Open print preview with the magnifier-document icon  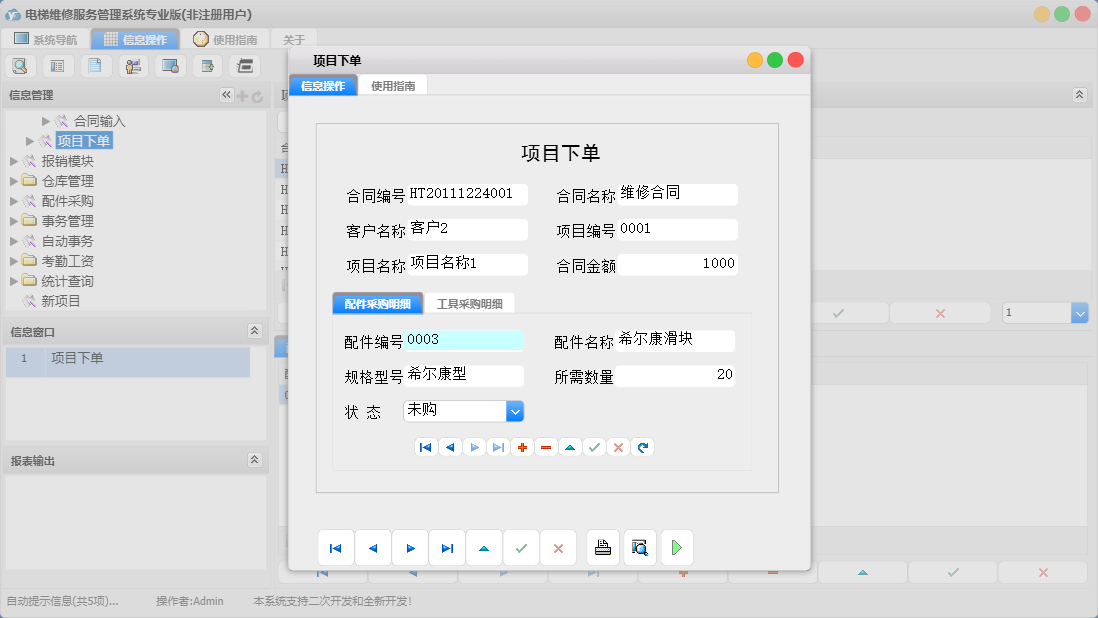coord(640,547)
